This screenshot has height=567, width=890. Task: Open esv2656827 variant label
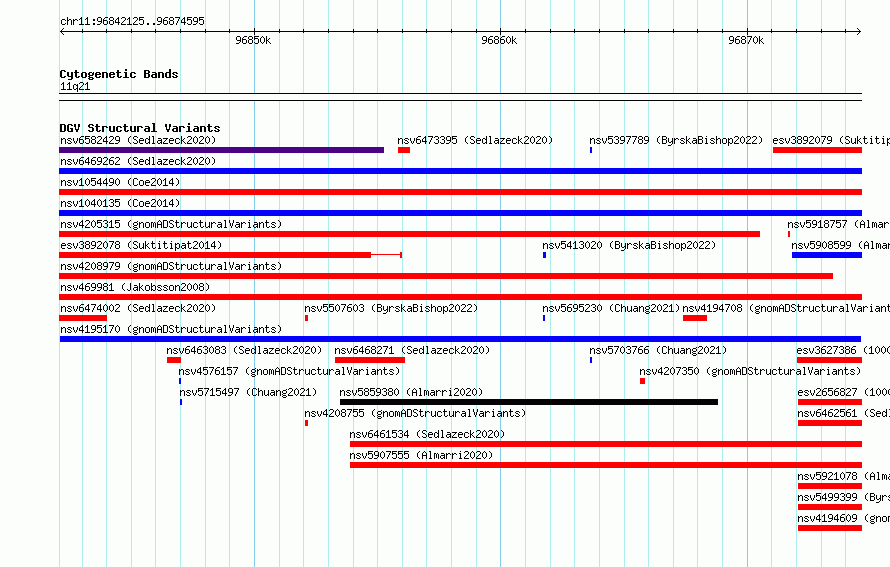pos(843,392)
